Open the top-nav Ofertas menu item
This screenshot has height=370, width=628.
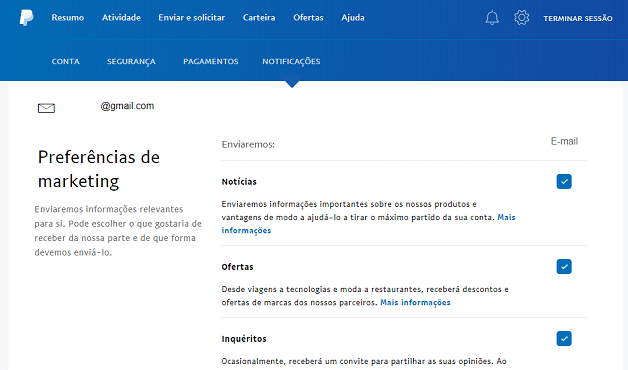[x=308, y=18]
